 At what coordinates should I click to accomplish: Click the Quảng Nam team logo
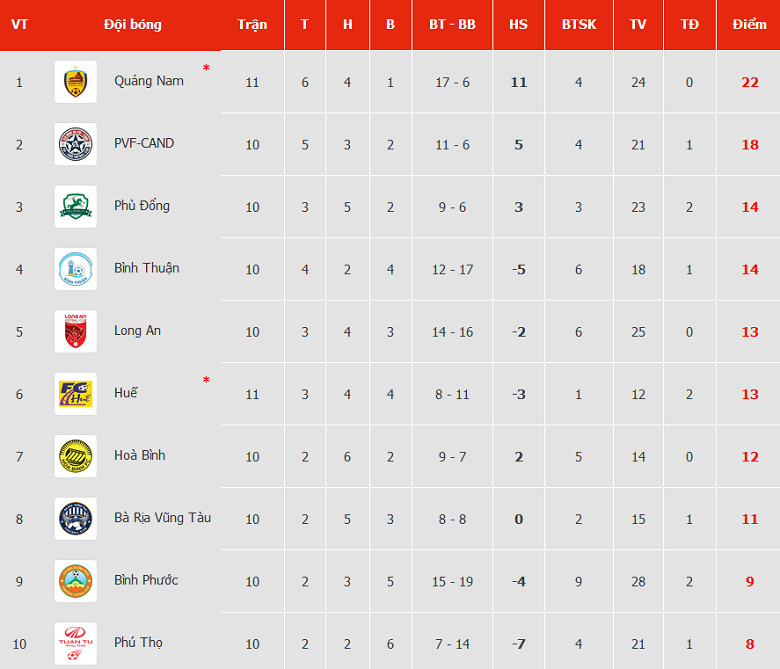coord(76,82)
